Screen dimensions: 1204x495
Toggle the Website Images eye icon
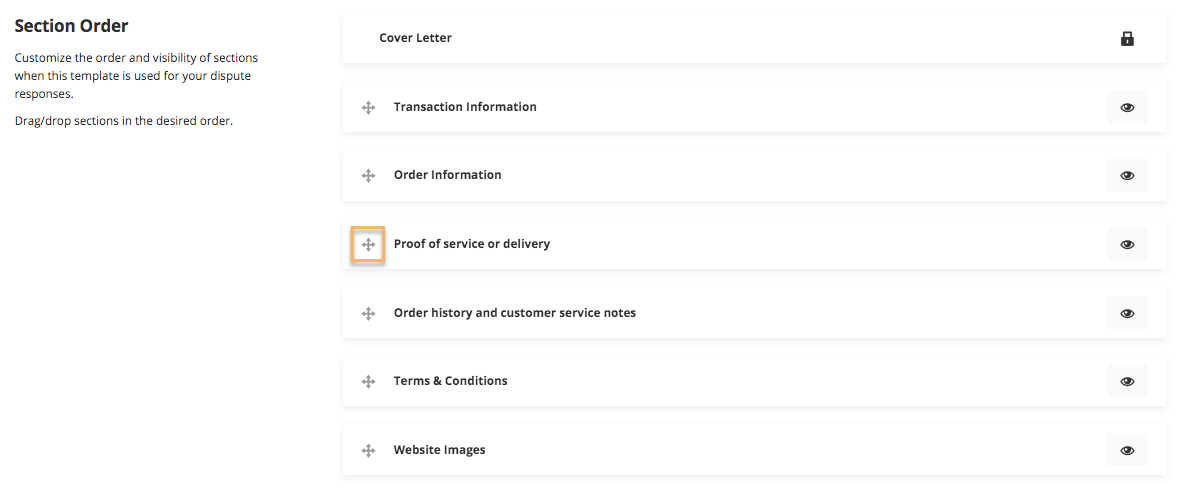click(1127, 450)
